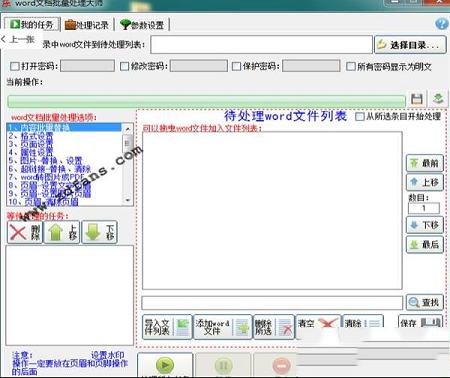450x378 pixels.
Task: Enable the 修改密码 checkbox
Action: tap(124, 66)
